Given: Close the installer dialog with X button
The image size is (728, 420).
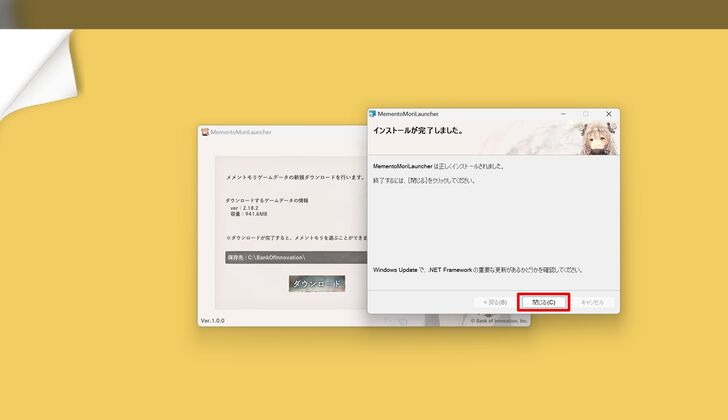Looking at the screenshot, I should [x=609, y=114].
